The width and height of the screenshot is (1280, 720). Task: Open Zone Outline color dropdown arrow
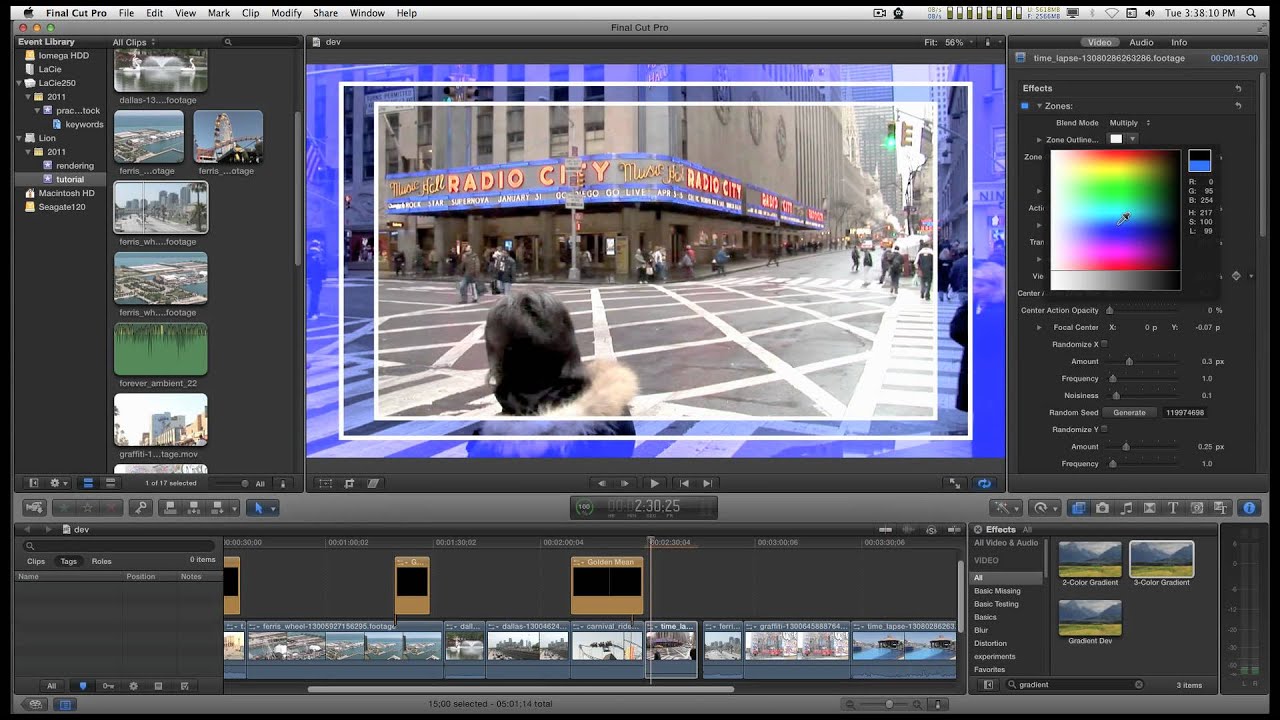[1132, 139]
